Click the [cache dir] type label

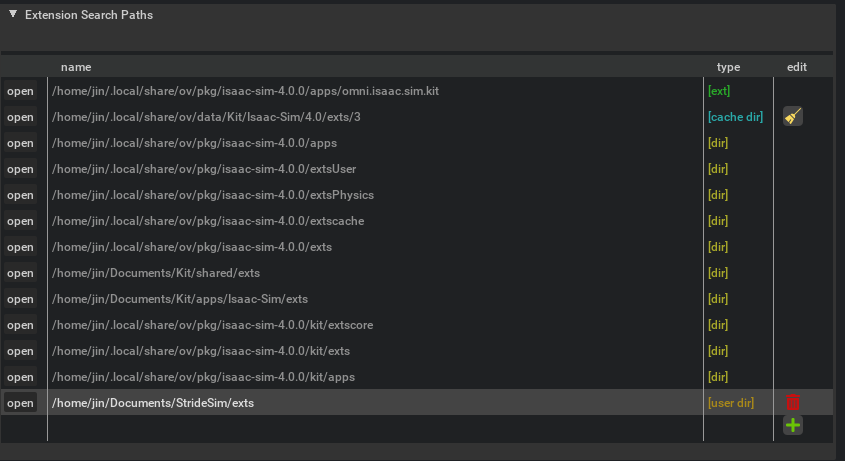(735, 117)
